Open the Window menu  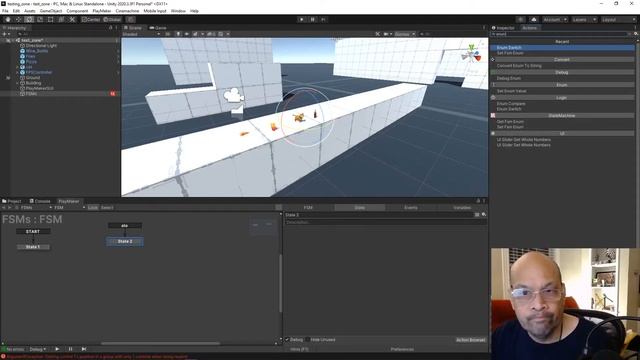[178, 11]
